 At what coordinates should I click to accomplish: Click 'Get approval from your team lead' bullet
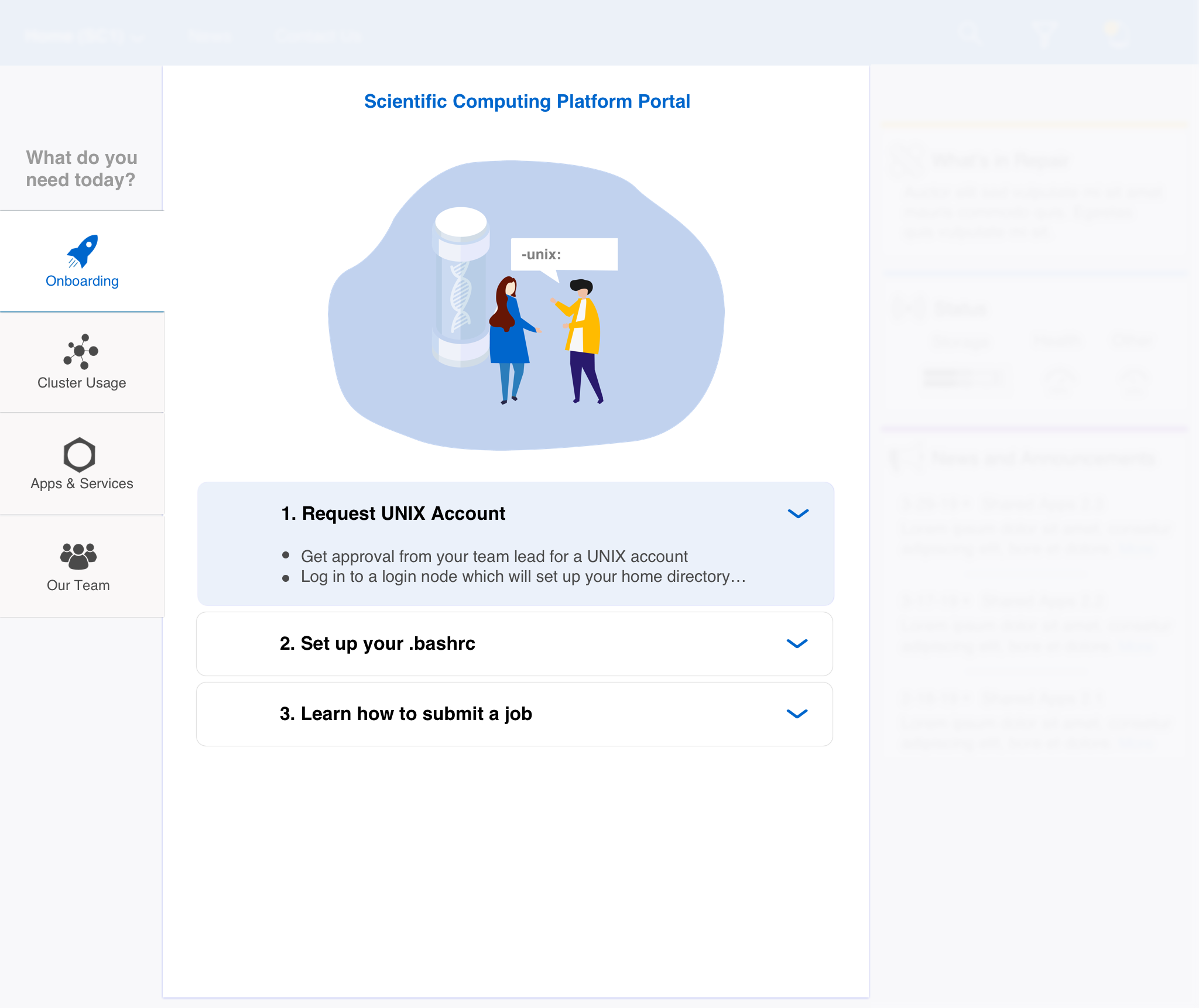coord(494,556)
